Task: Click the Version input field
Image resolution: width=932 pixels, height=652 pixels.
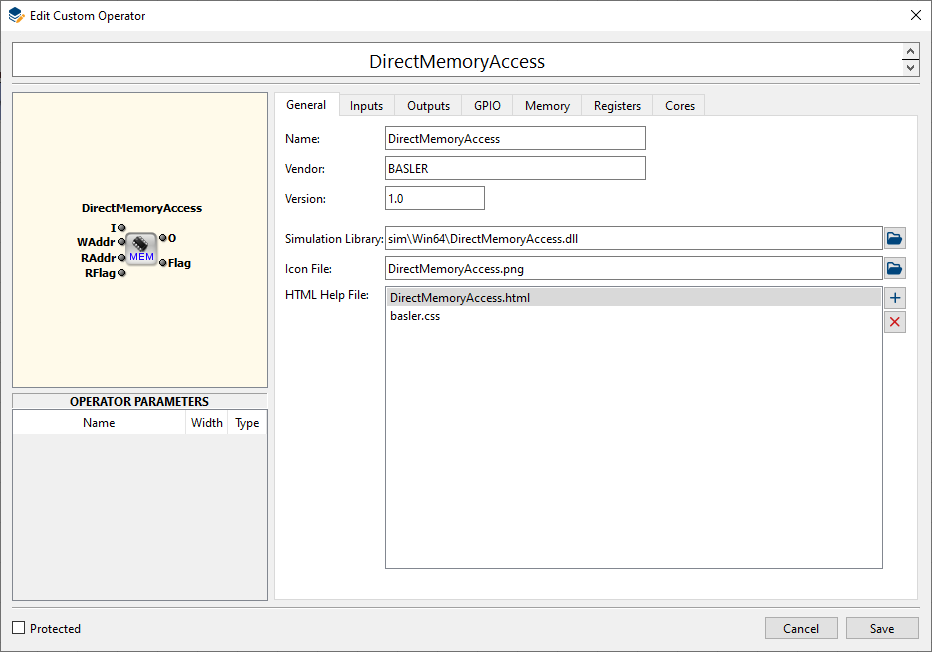Action: point(434,198)
